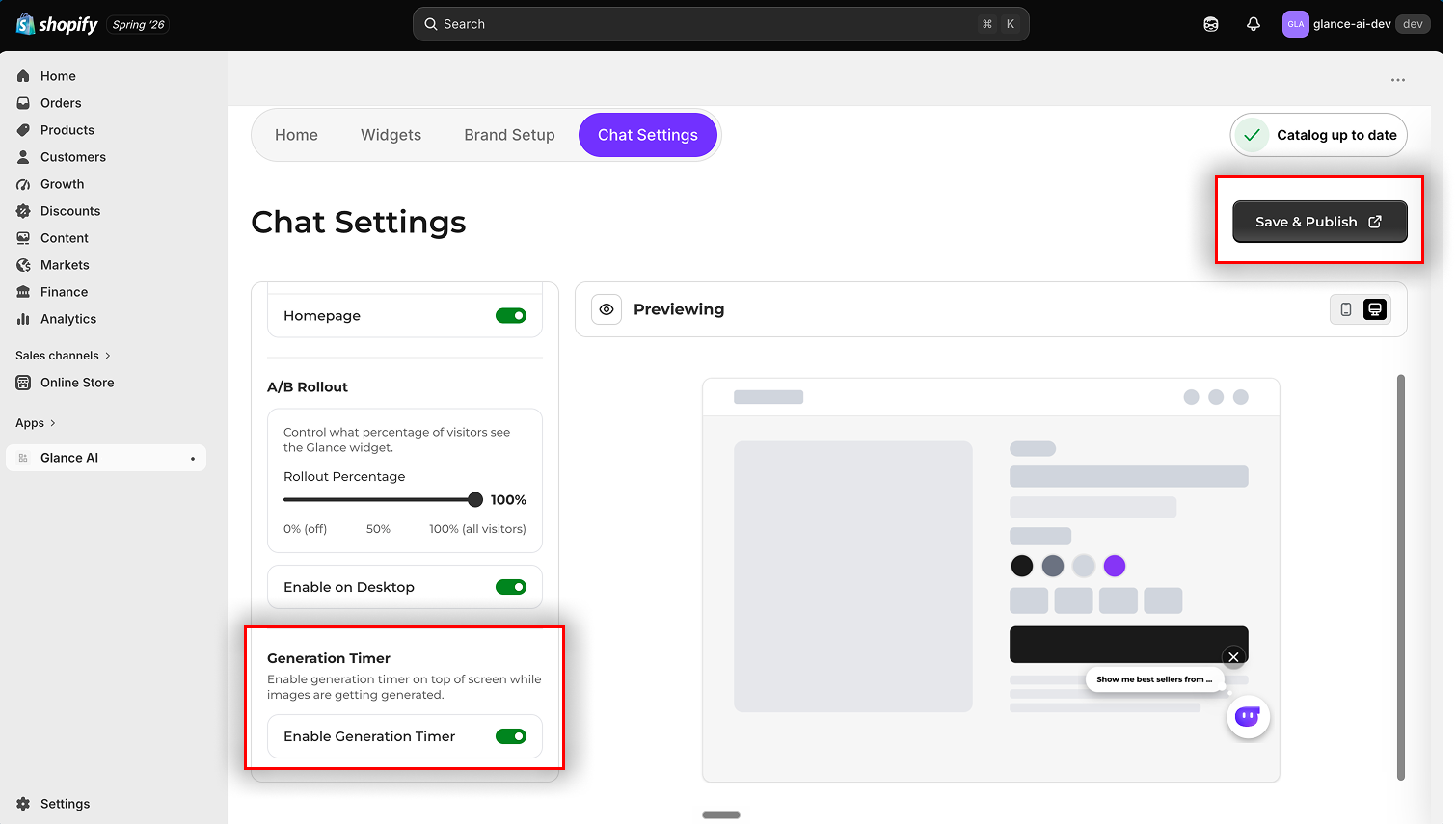Click the Growth sidebar icon
Image resolution: width=1456 pixels, height=824 pixels.
(x=23, y=184)
